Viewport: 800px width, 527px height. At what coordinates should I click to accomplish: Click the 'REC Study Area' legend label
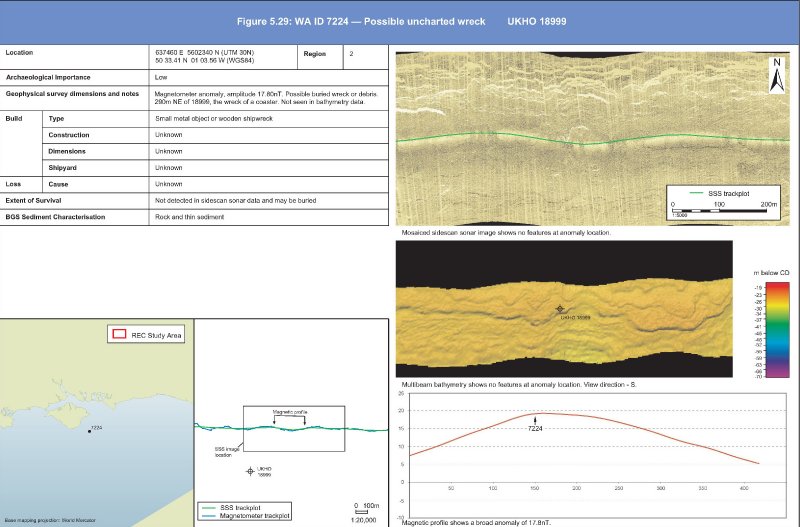point(156,335)
